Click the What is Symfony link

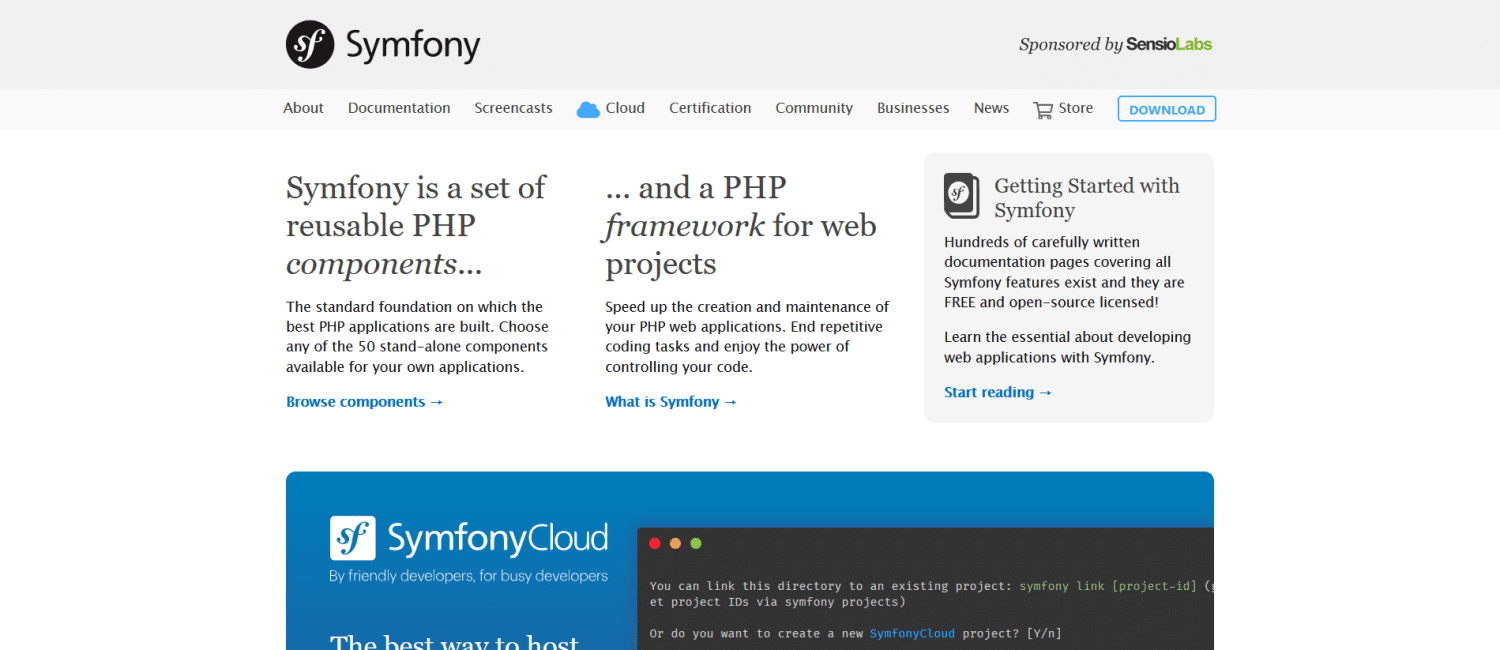671,401
